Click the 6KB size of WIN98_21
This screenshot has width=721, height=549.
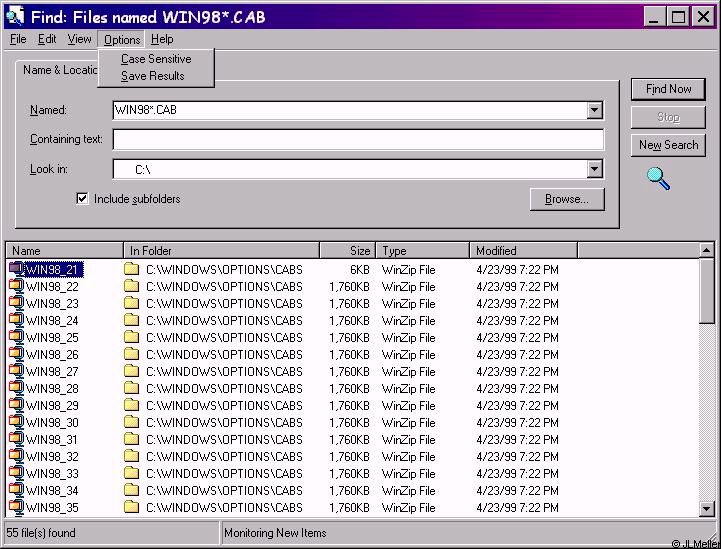[x=359, y=269]
